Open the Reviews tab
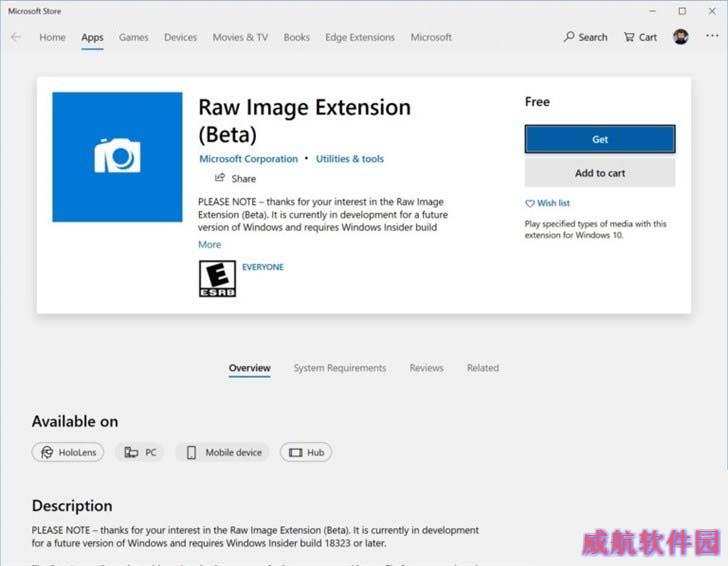728x566 pixels. [426, 368]
